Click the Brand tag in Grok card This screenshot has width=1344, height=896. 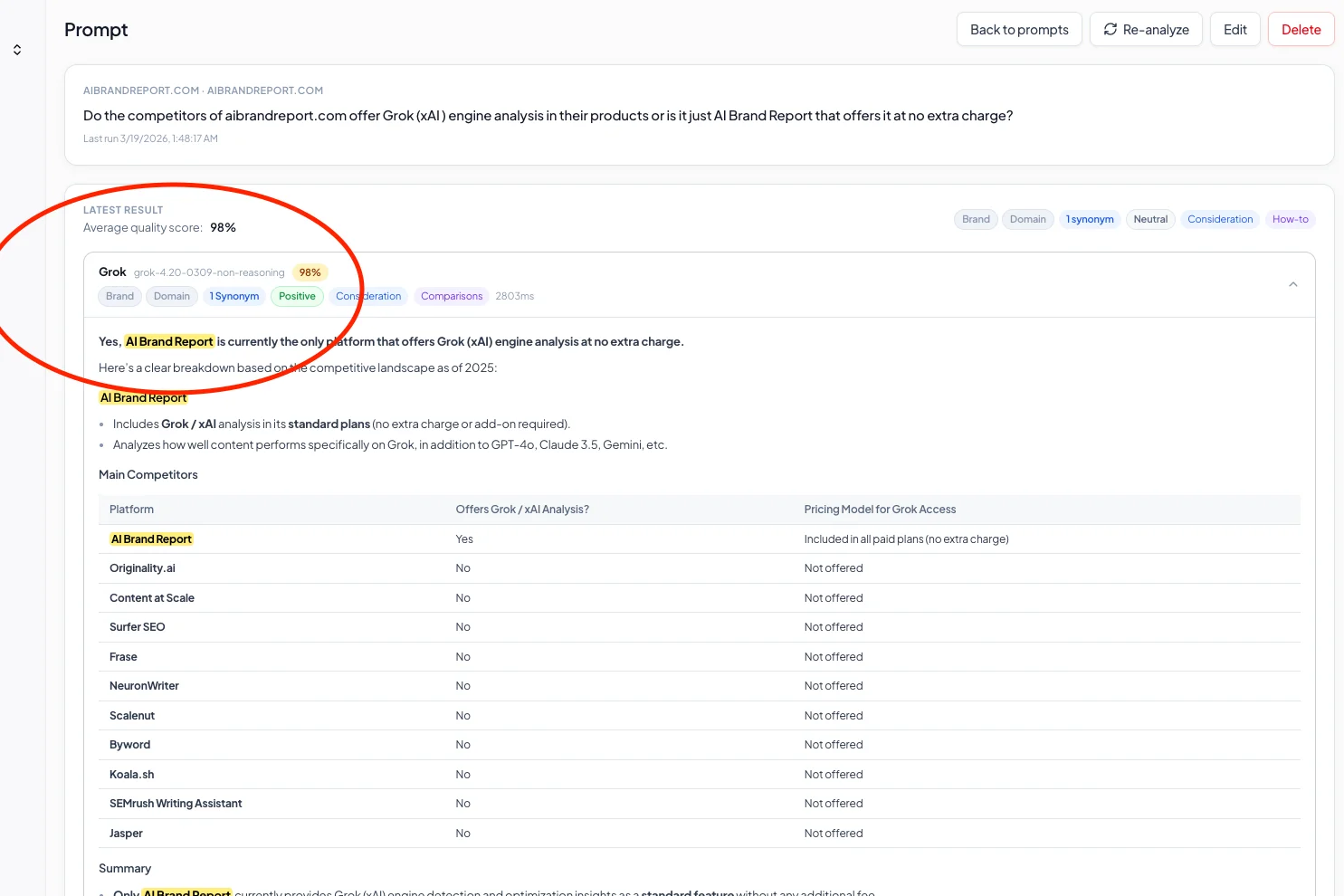click(x=119, y=296)
